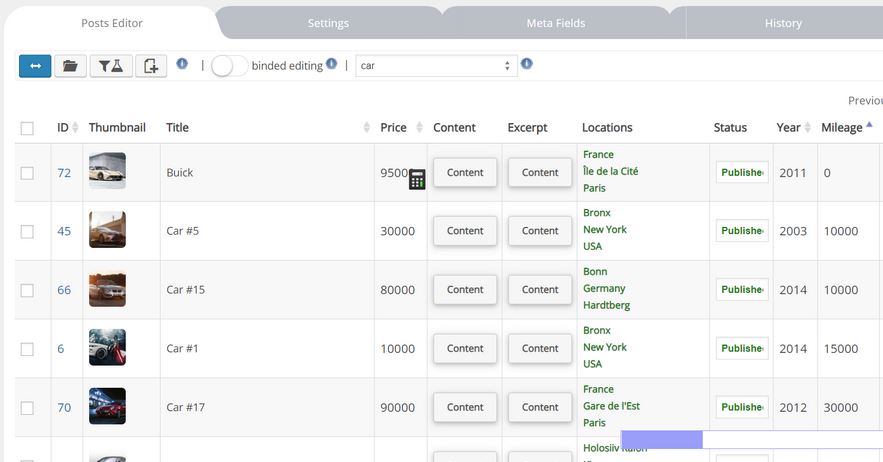Open post ID 6 link
The height and width of the screenshot is (462, 883).
(x=61, y=349)
